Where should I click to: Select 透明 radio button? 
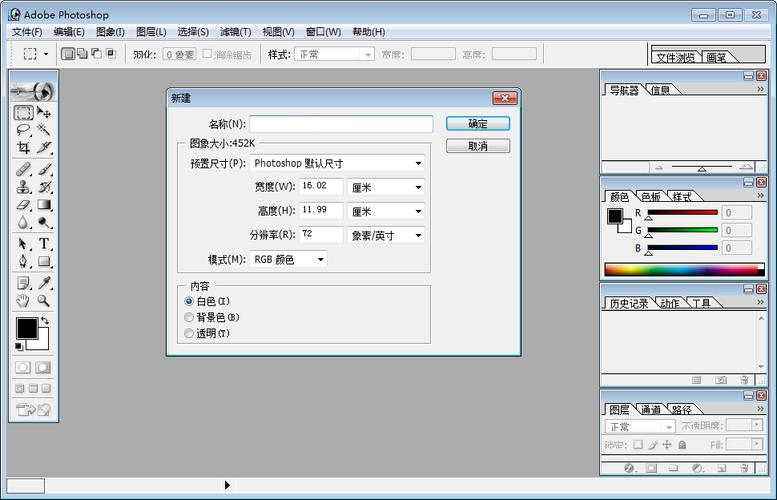point(189,333)
